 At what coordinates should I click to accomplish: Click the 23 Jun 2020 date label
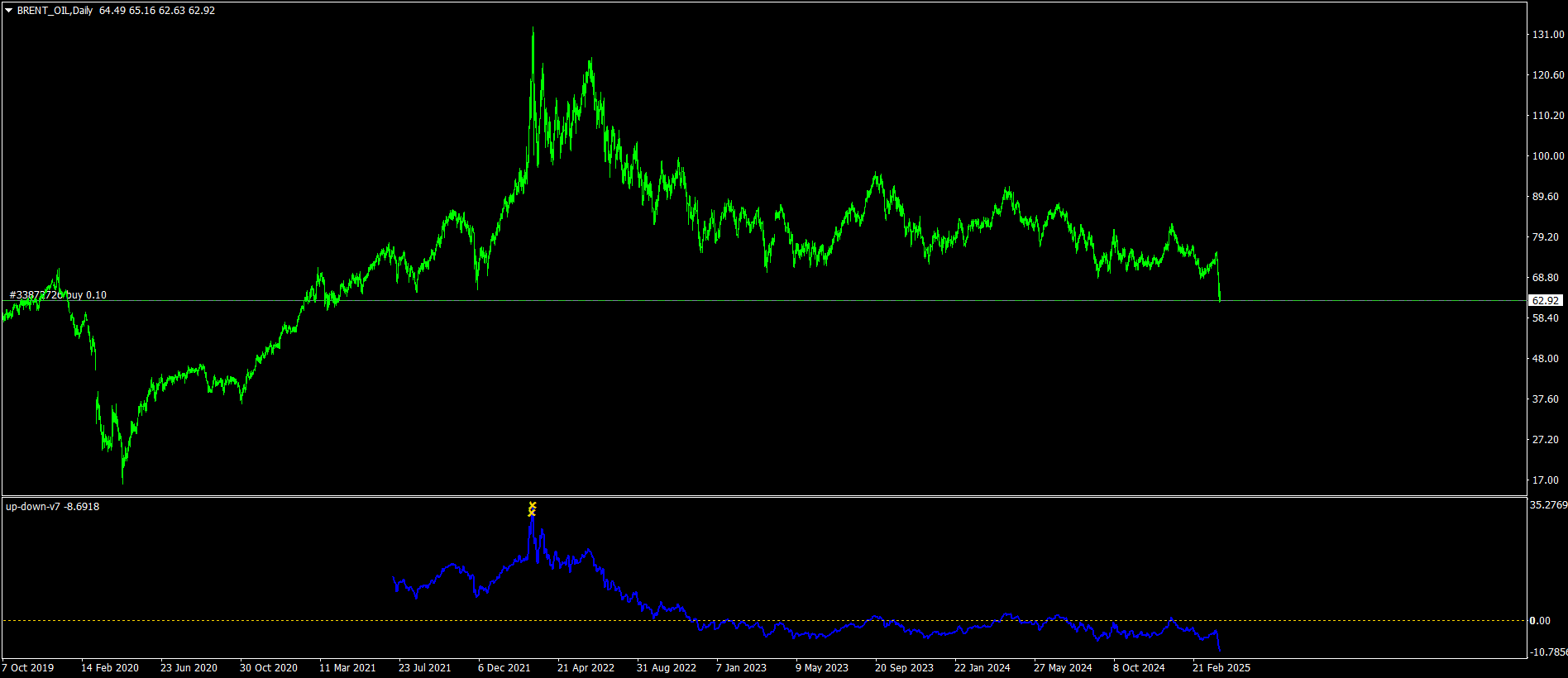189,668
